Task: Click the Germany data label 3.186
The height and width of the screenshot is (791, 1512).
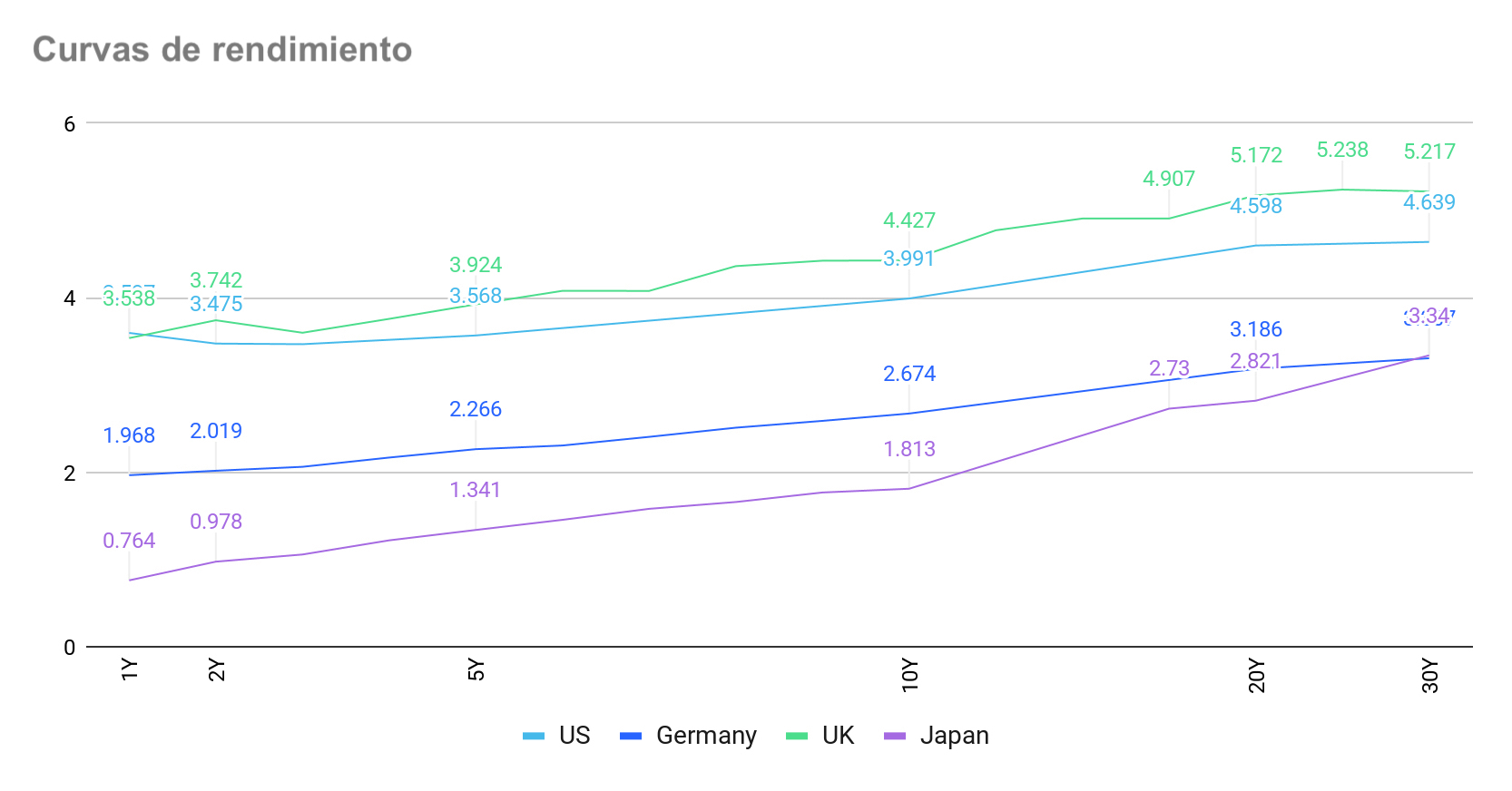Action: tap(1256, 329)
